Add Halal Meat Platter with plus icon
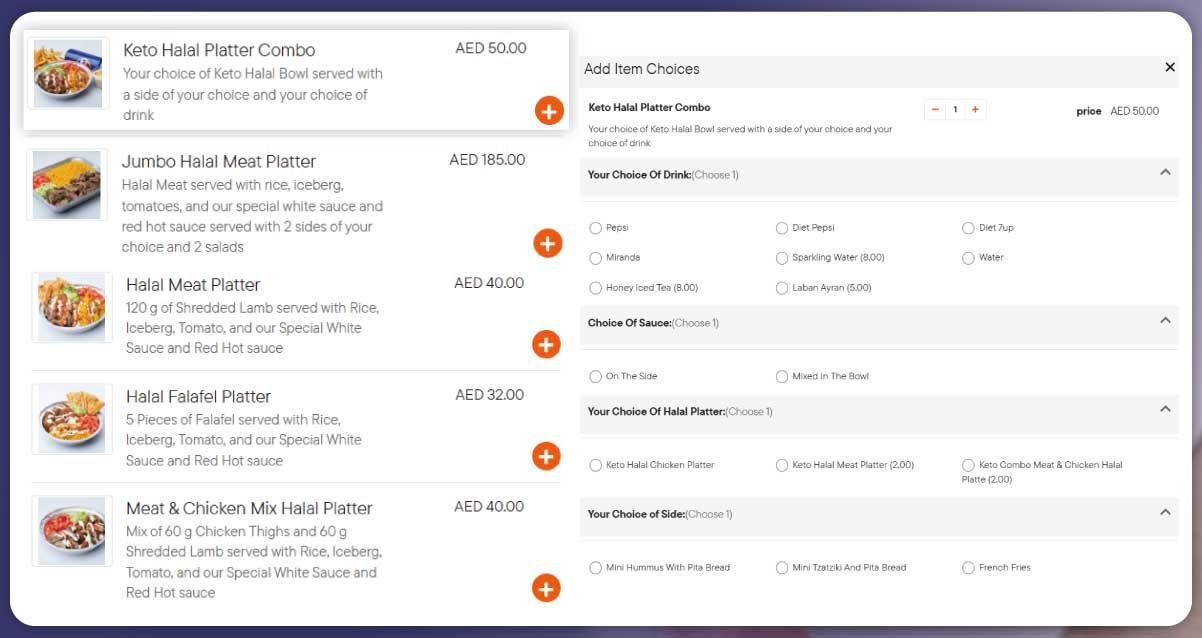 tap(546, 345)
